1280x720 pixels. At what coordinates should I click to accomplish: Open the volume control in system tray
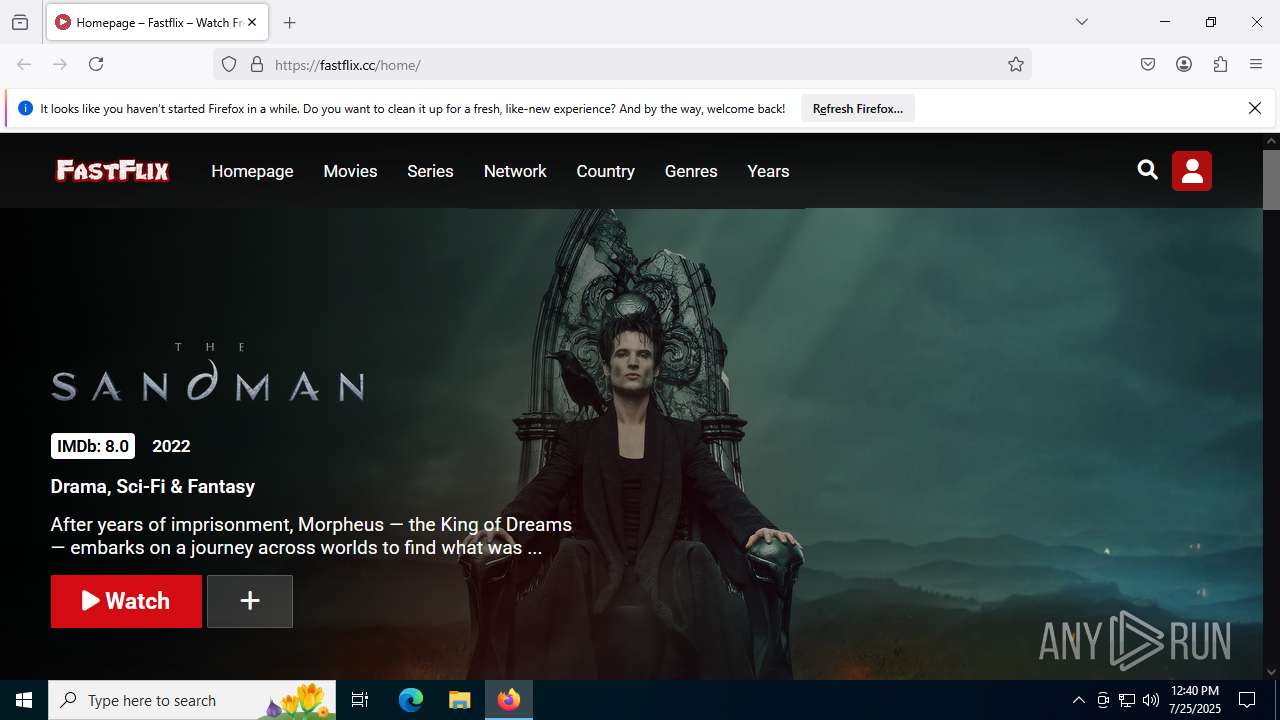(x=1151, y=700)
